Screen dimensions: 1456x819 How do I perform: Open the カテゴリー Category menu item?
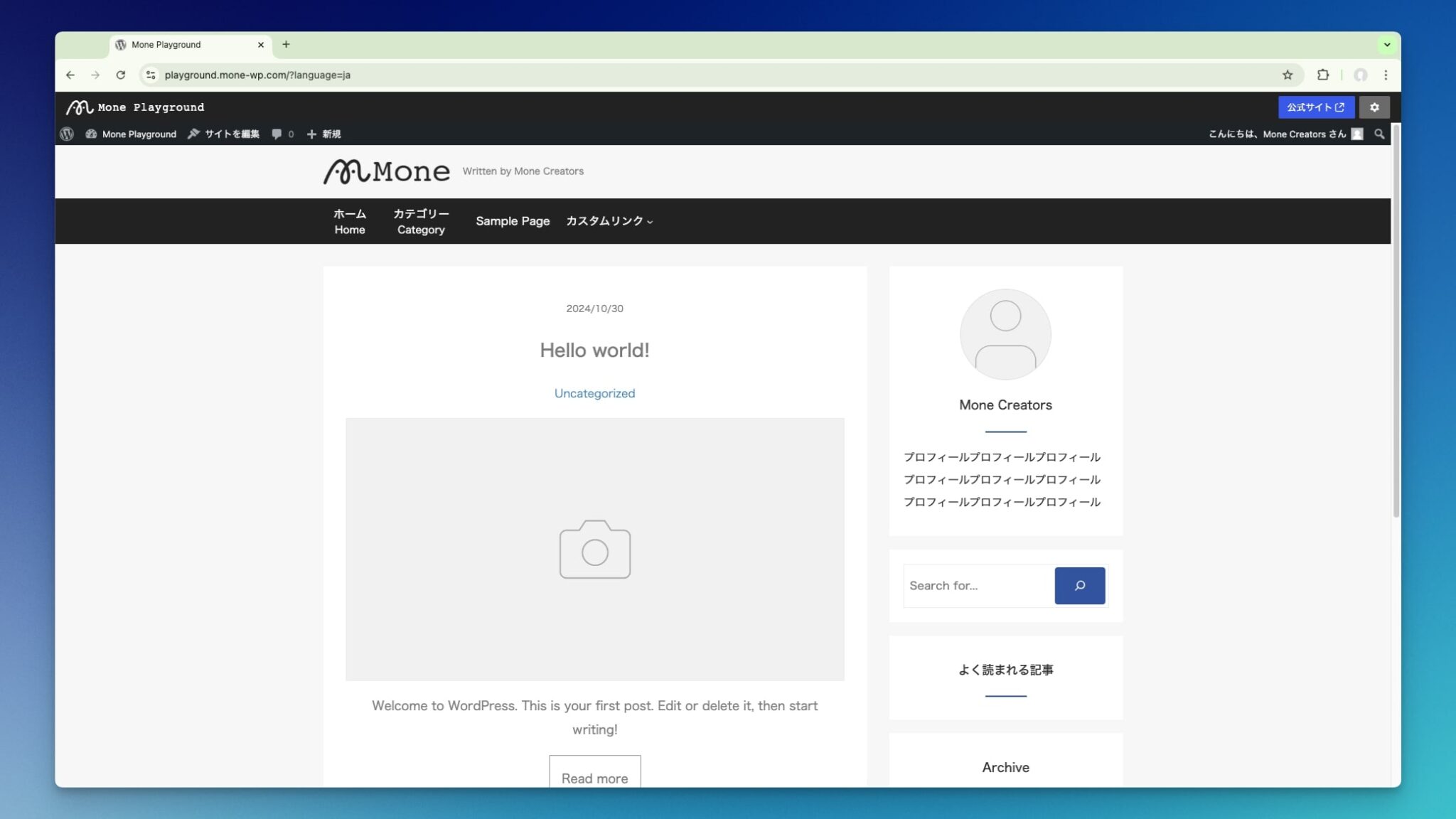pyautogui.click(x=421, y=221)
